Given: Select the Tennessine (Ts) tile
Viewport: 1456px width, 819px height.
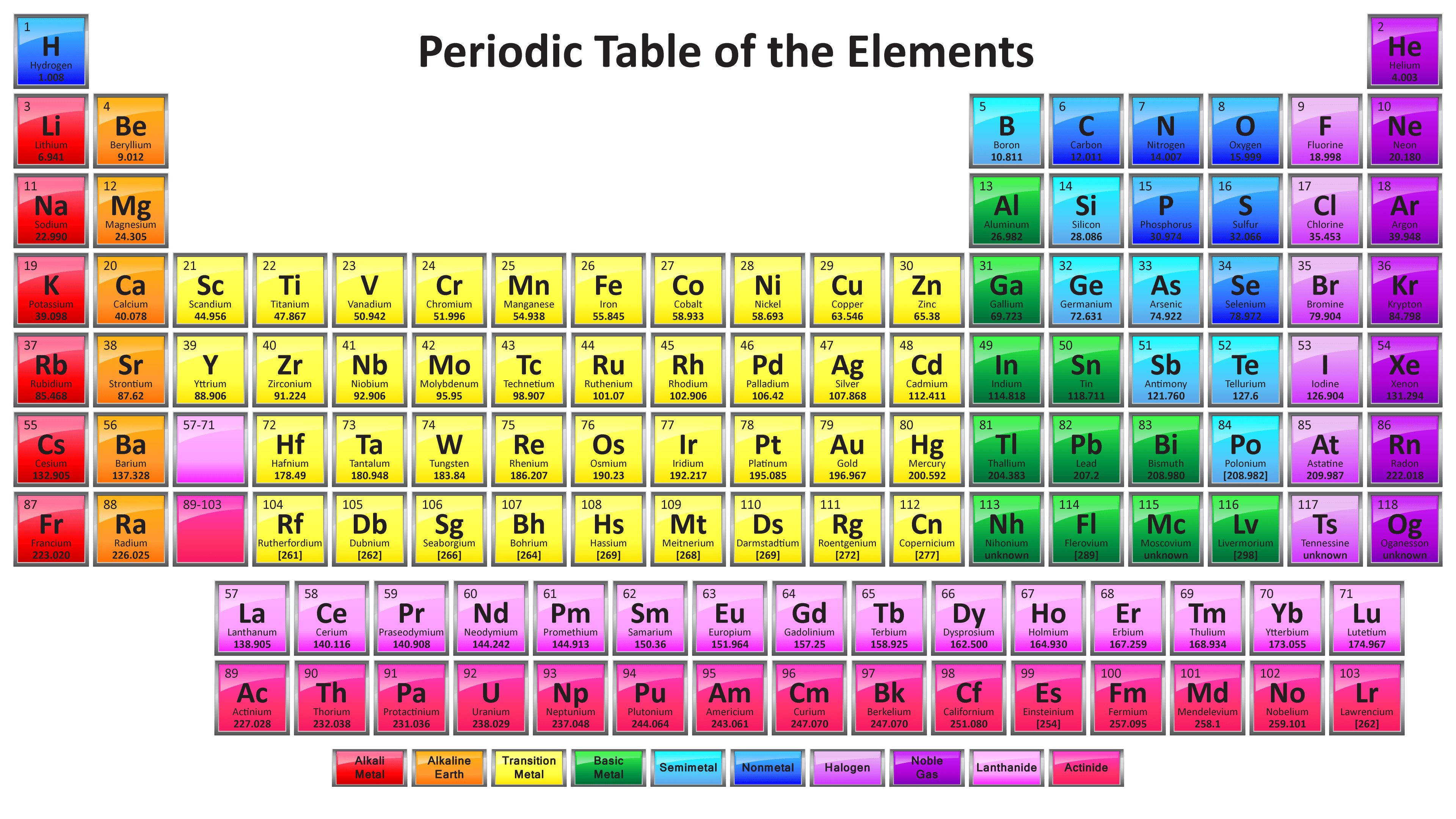Looking at the screenshot, I should 1325,530.
